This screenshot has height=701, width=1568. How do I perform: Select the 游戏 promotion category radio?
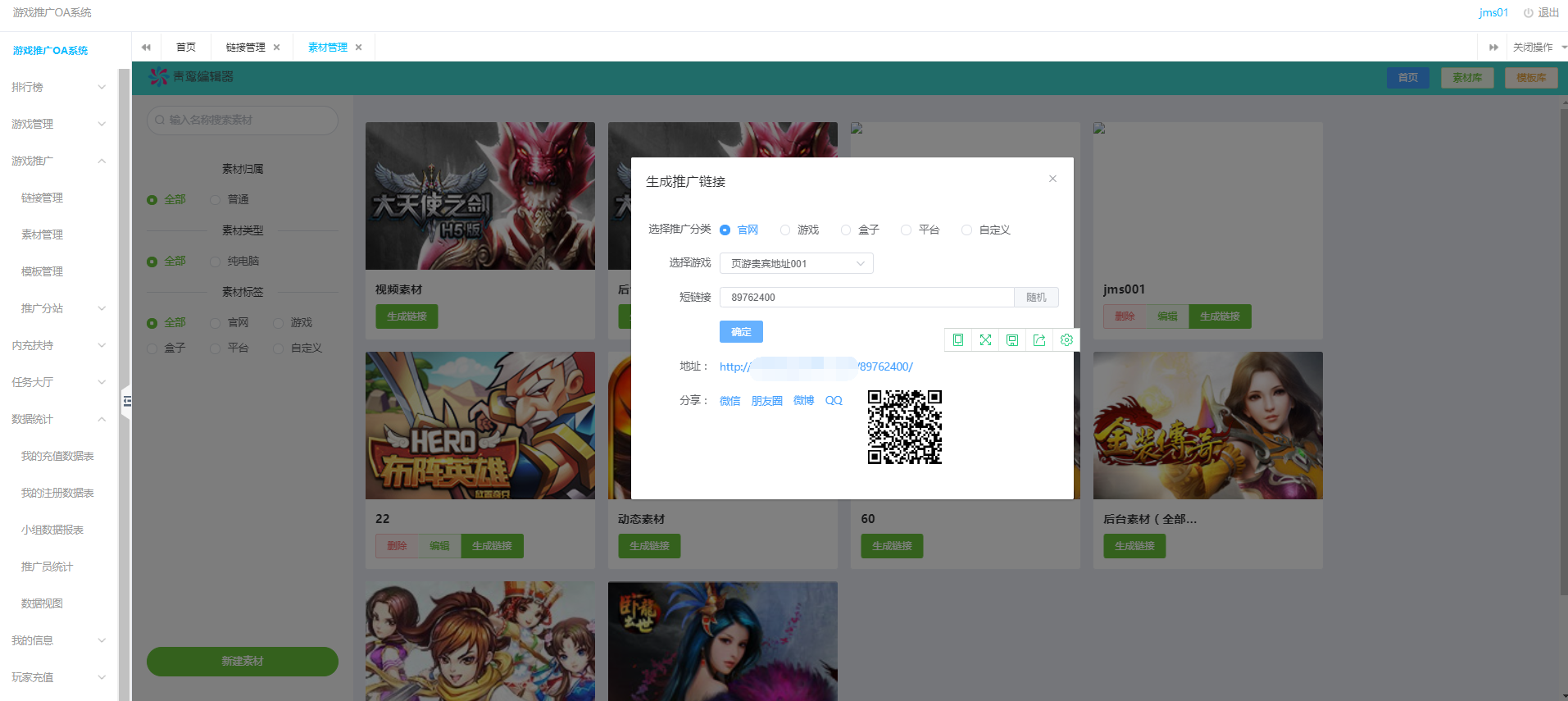coord(785,230)
